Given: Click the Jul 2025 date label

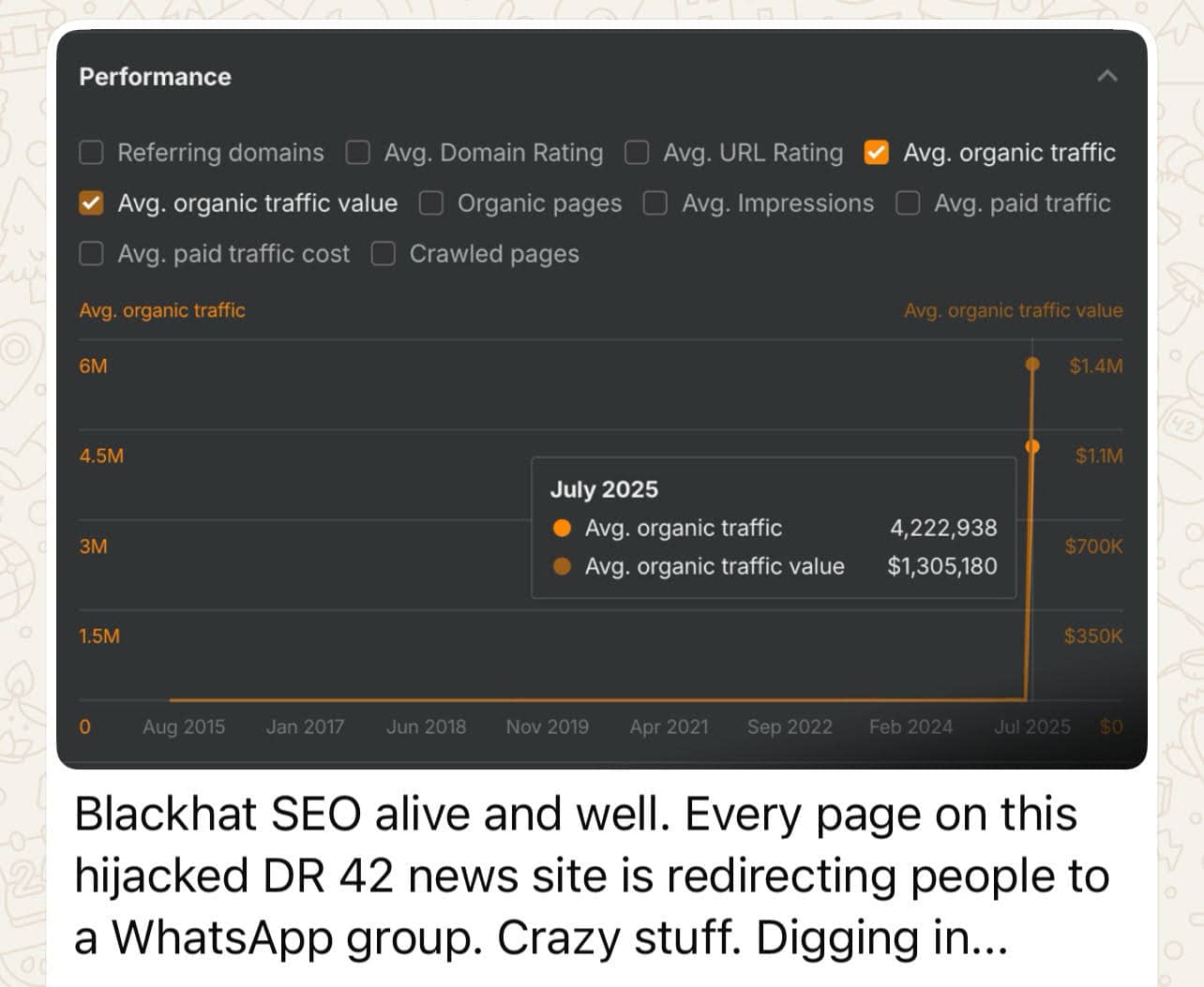Looking at the screenshot, I should (1032, 726).
